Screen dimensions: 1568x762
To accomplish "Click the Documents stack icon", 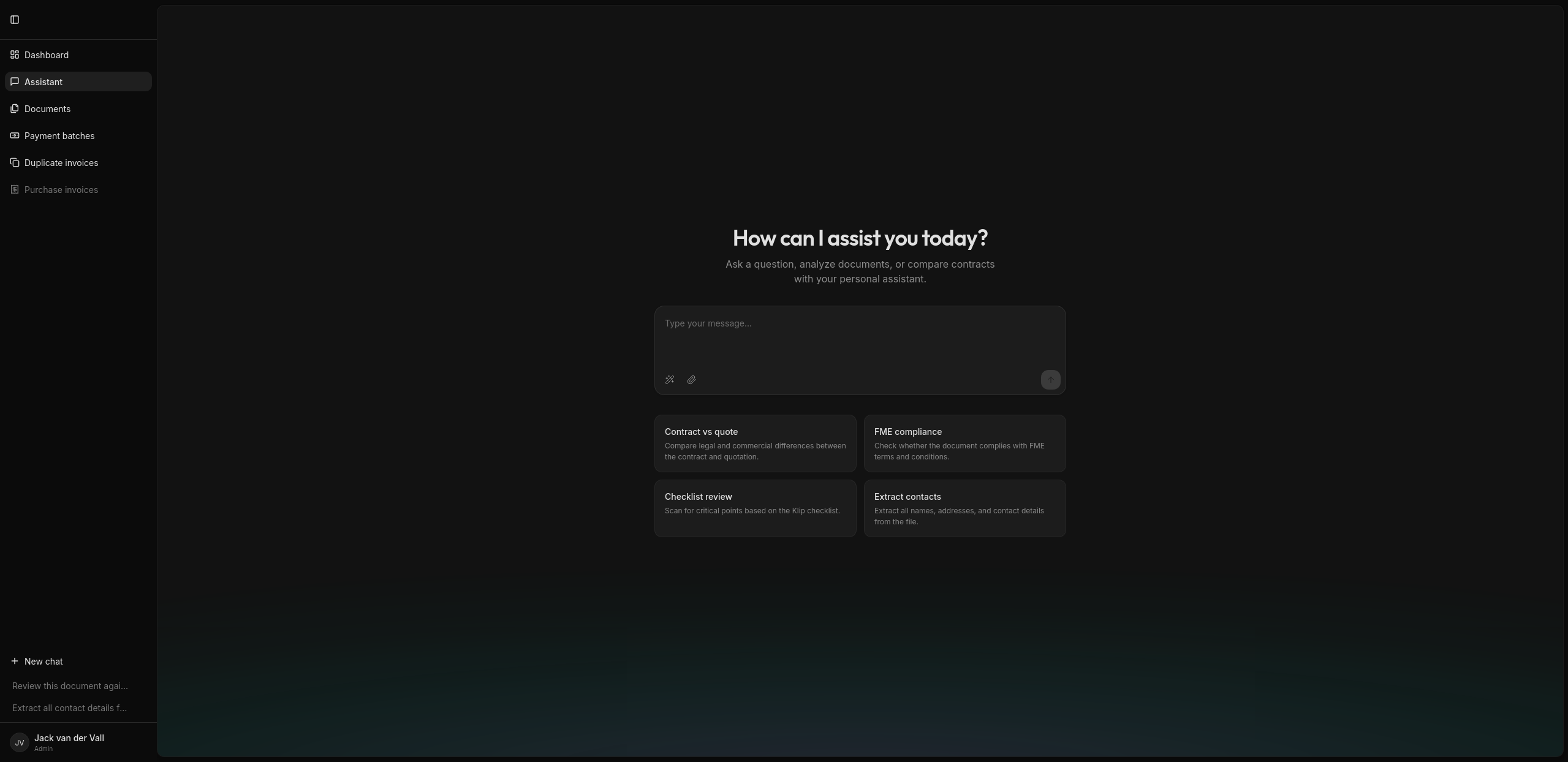I will tap(15, 108).
